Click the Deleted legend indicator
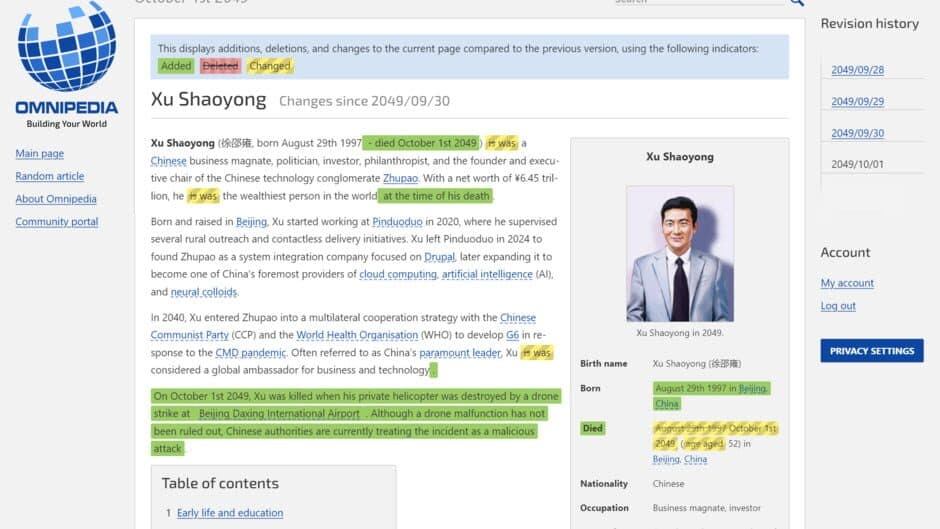940x529 pixels. (220, 66)
